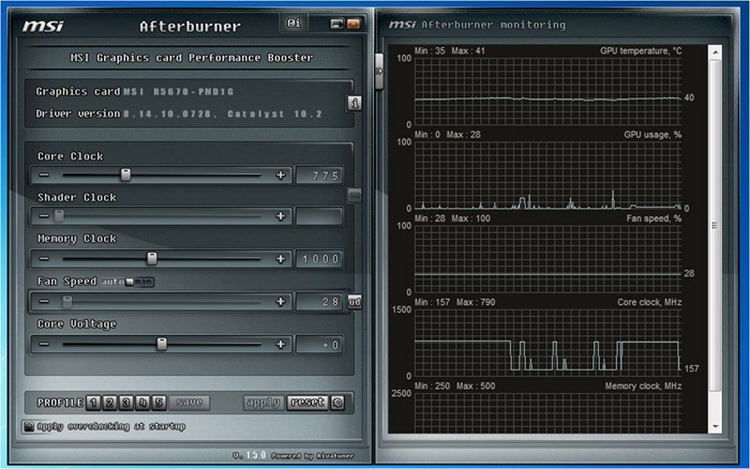
Task: Click the link clocks icon beside Shader Clock
Action: coord(354,195)
